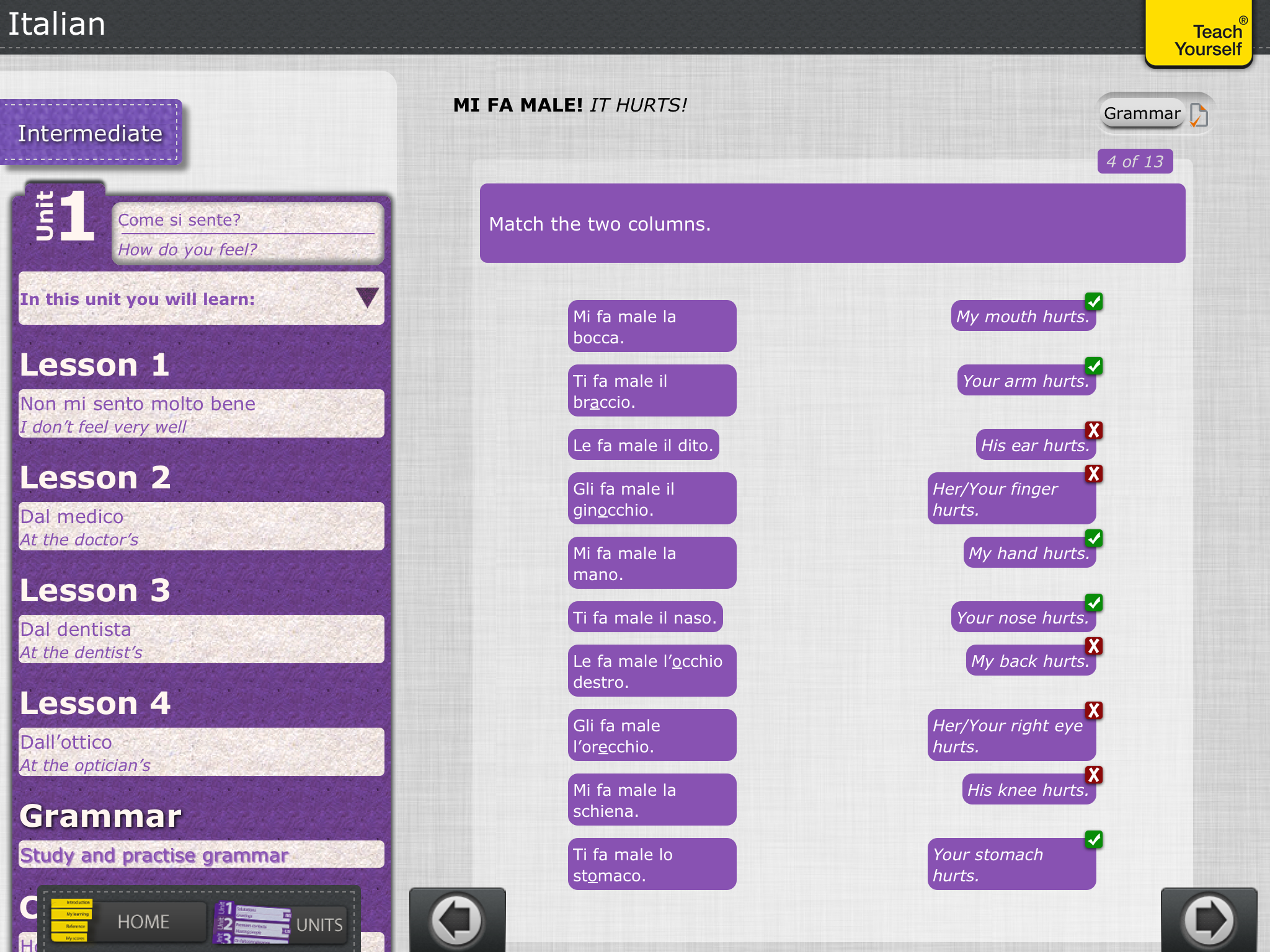Click the Teach Yourself logo badge

tap(1198, 35)
